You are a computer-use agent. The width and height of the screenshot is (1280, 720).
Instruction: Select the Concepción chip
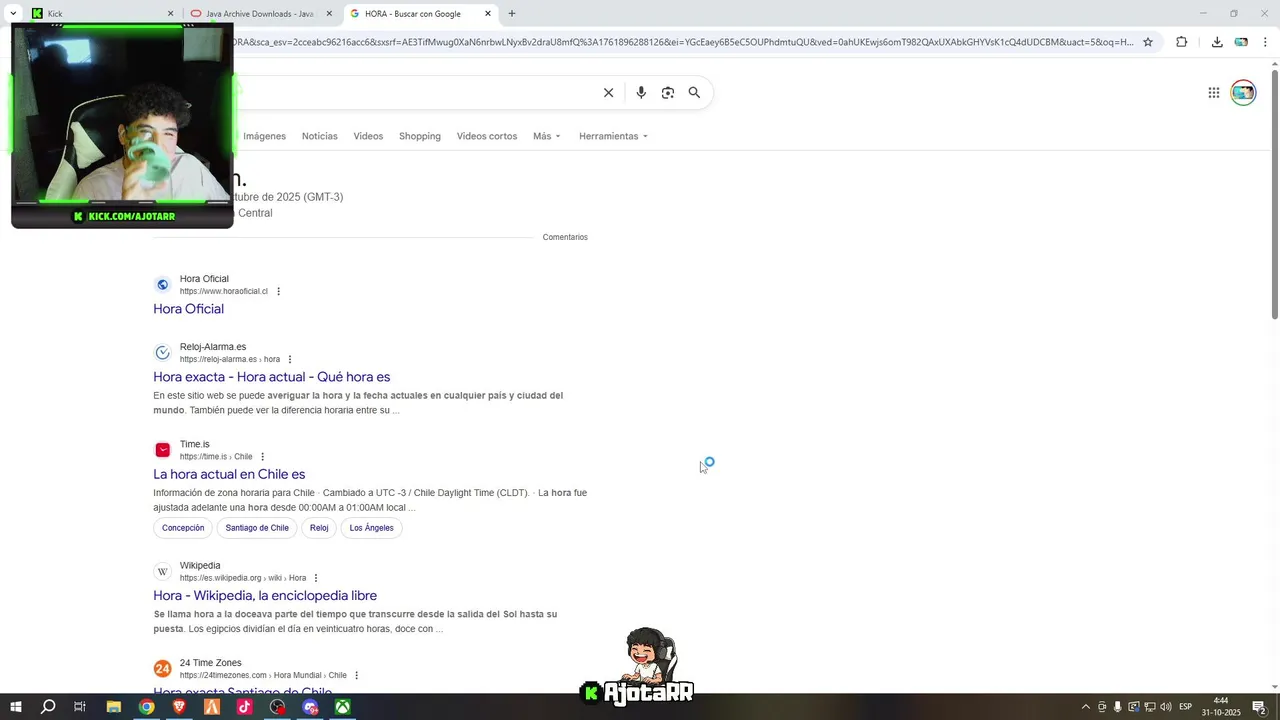click(x=183, y=528)
